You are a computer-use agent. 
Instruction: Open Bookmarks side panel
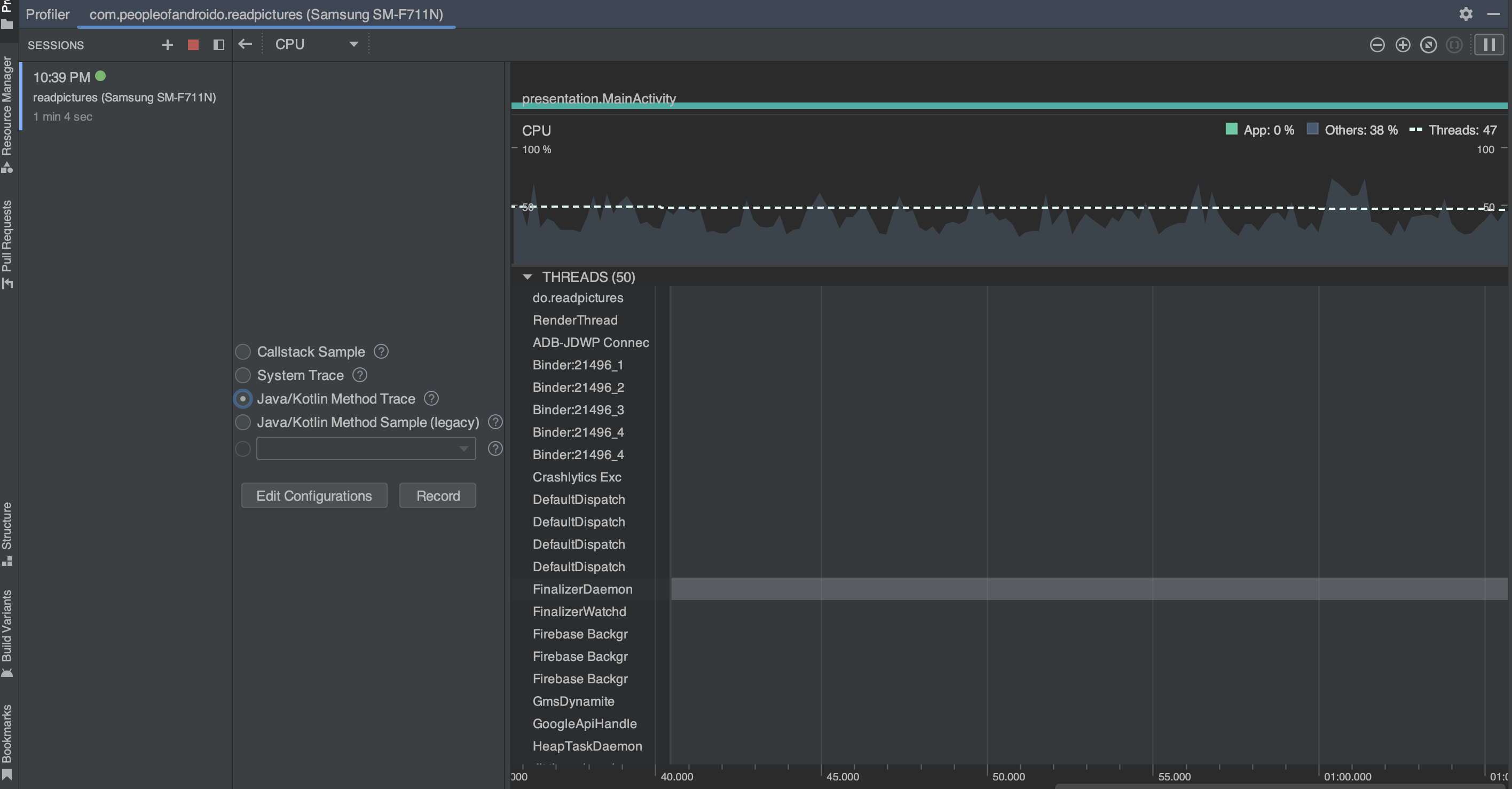[7, 741]
